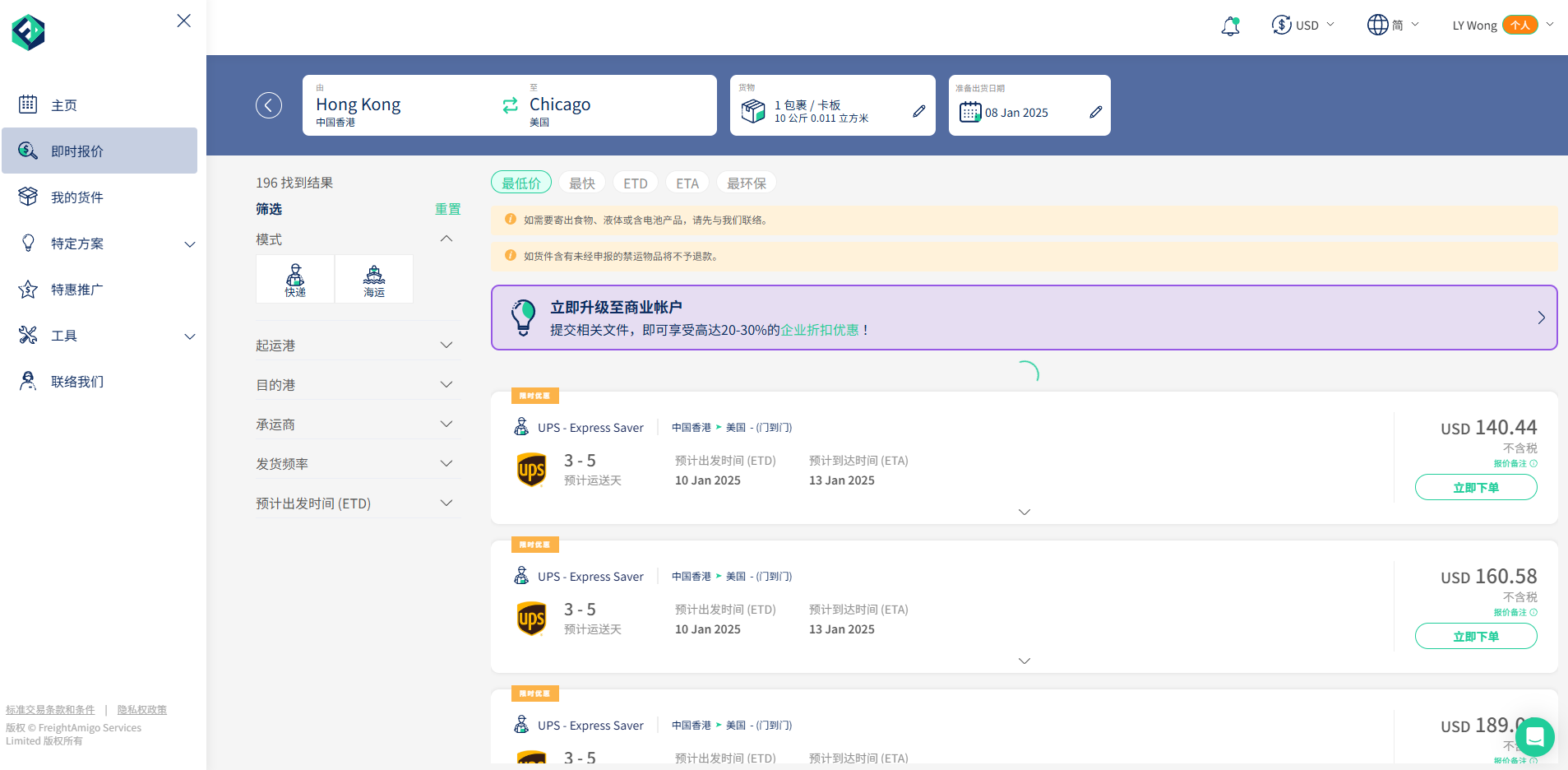Screen dimensions: 1568x770
Task: Open 标准交易条款和条件 link
Action: tap(50, 709)
